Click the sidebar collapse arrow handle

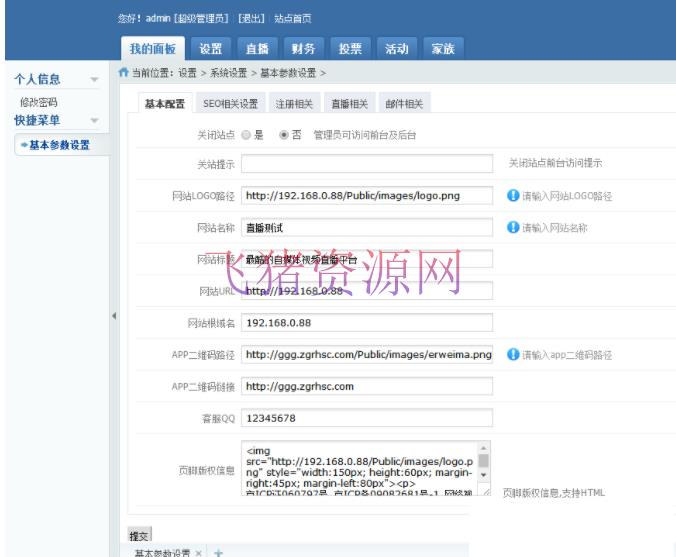pyautogui.click(x=113, y=316)
